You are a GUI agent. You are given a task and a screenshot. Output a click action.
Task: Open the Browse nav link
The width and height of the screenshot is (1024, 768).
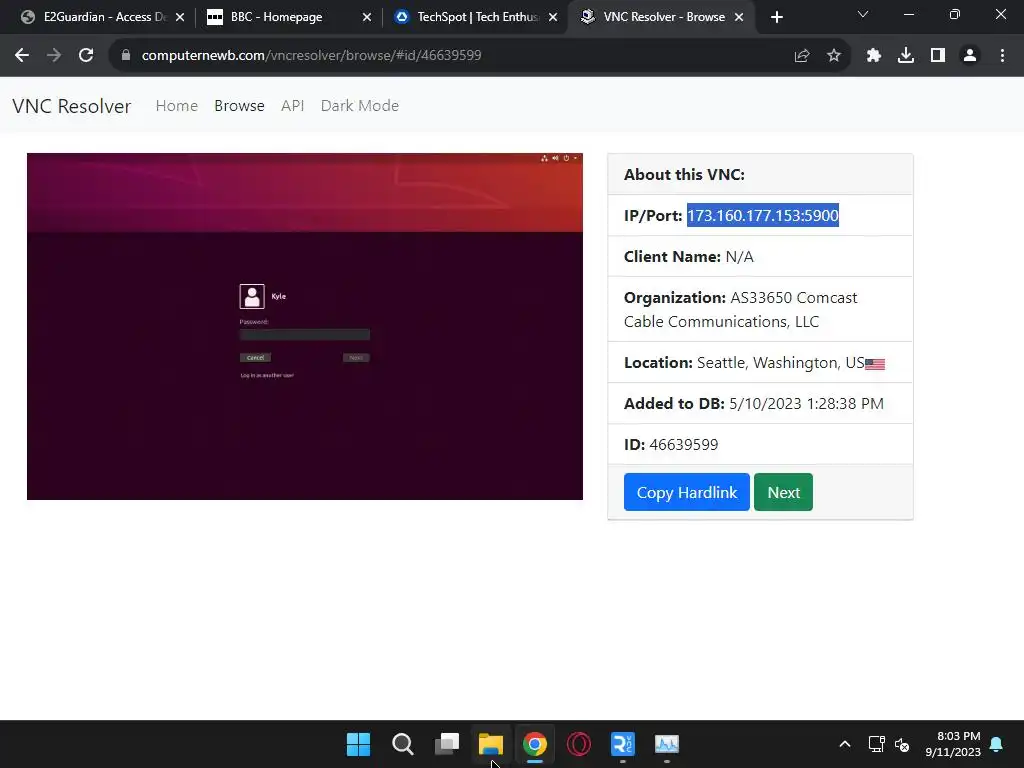pyautogui.click(x=239, y=106)
